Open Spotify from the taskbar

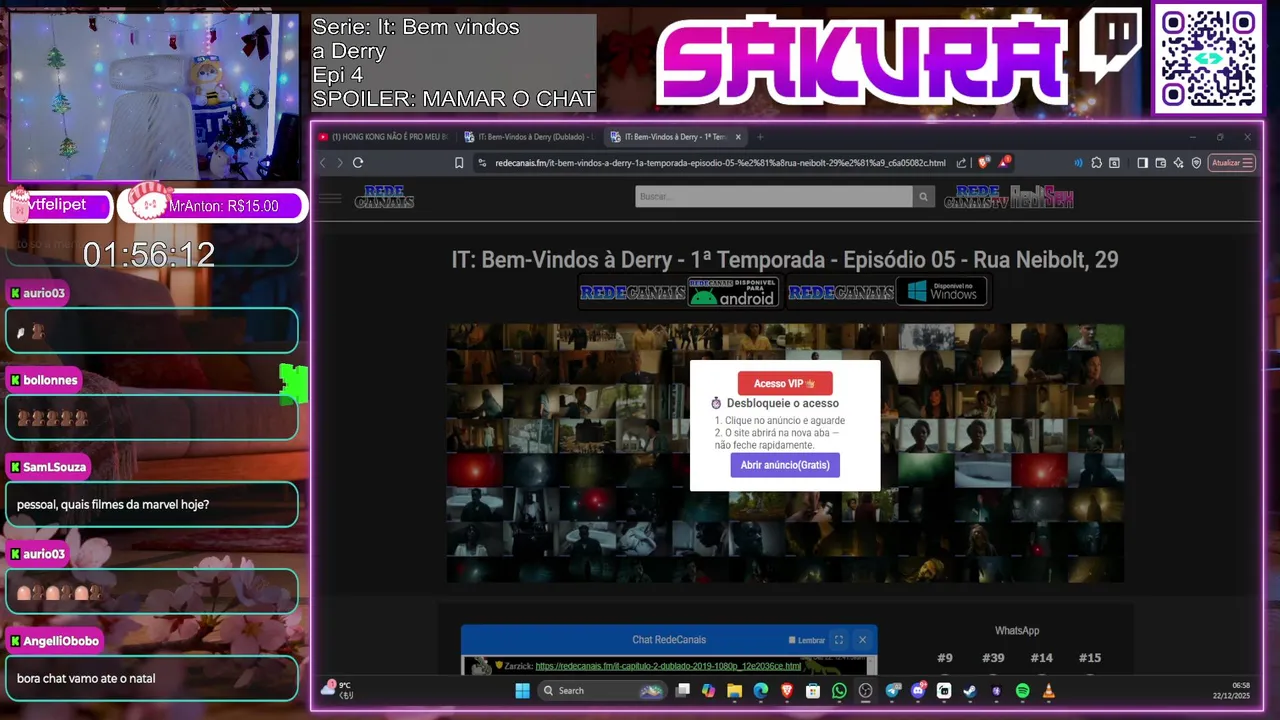tap(1022, 691)
